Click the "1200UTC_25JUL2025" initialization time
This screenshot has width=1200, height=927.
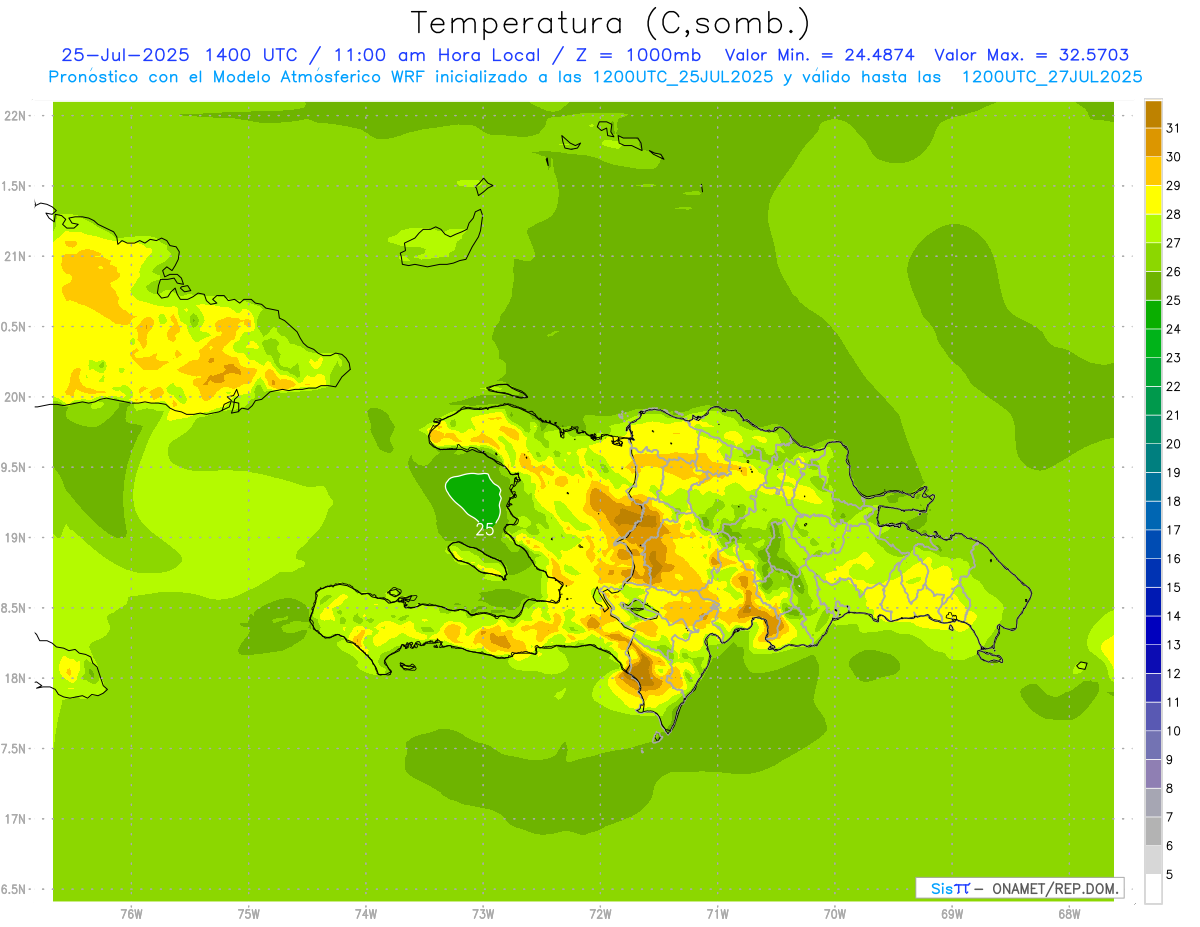(x=683, y=77)
